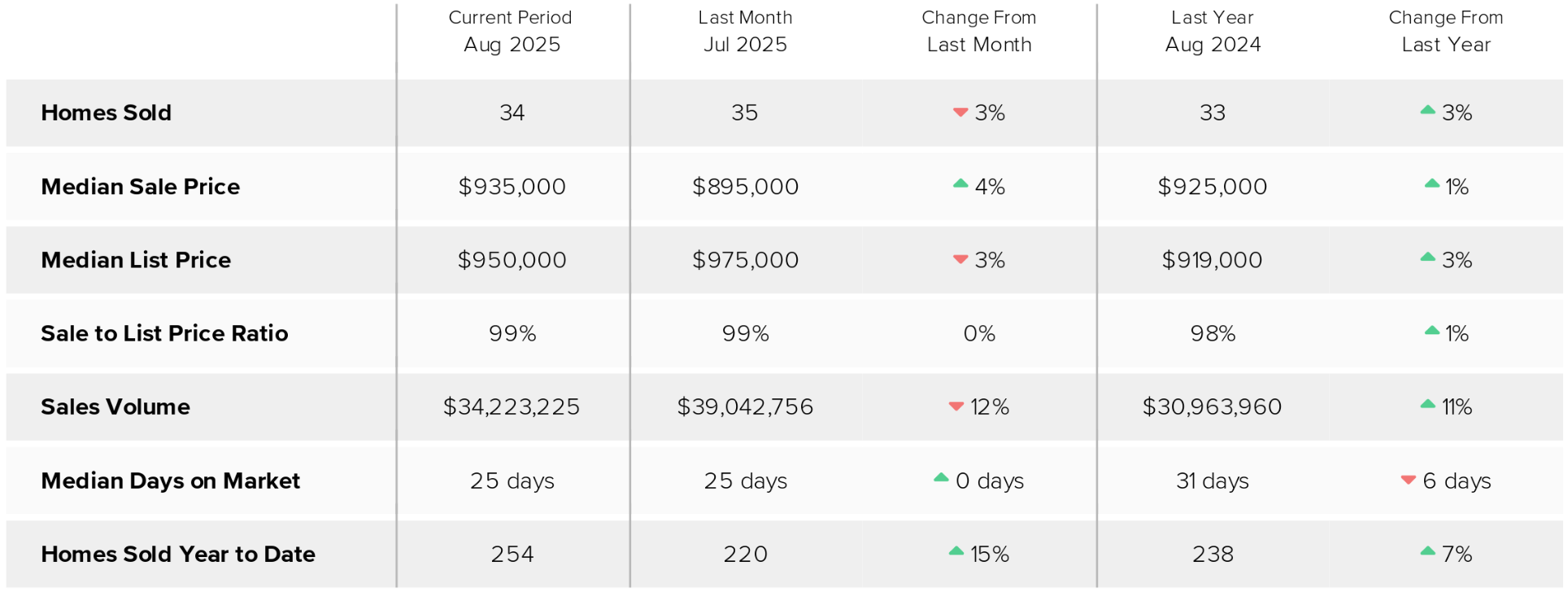Click green up arrow beside Sale to List 1%
This screenshot has width=1568, height=592.
click(1432, 331)
